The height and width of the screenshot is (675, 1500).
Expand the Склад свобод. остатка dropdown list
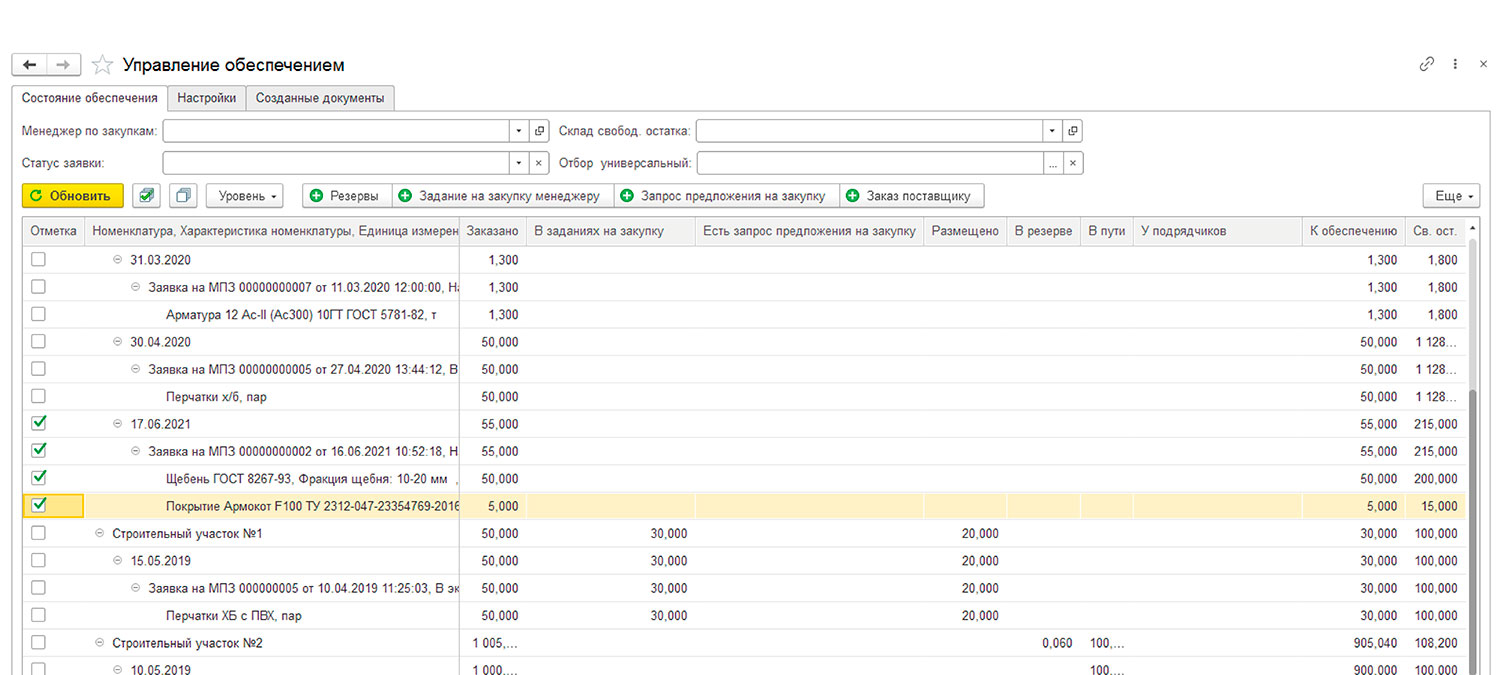[1052, 131]
